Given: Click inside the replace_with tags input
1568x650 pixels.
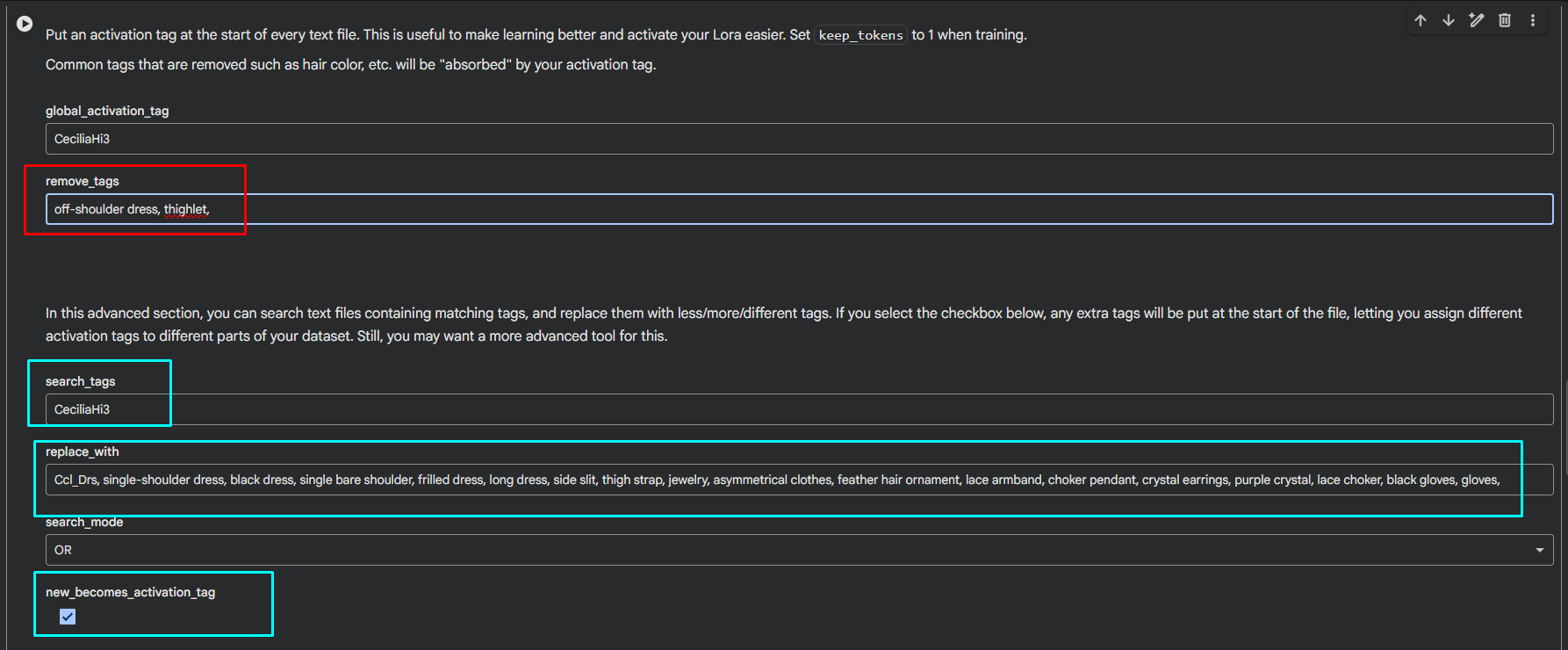Looking at the screenshot, I should tap(799, 480).
